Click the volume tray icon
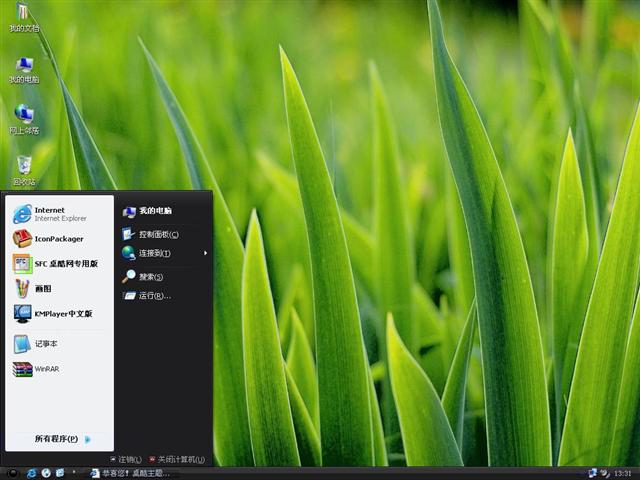The height and width of the screenshot is (480, 640). click(604, 473)
